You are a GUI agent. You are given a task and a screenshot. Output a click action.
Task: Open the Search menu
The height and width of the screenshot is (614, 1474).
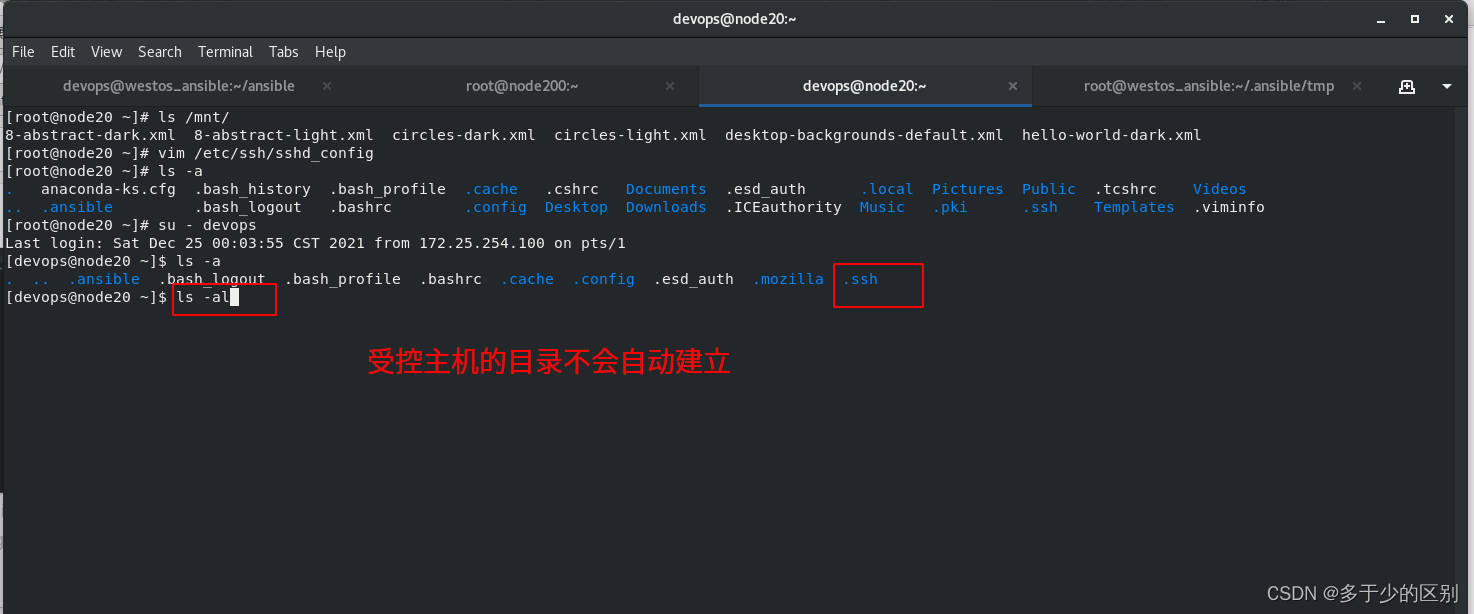160,52
